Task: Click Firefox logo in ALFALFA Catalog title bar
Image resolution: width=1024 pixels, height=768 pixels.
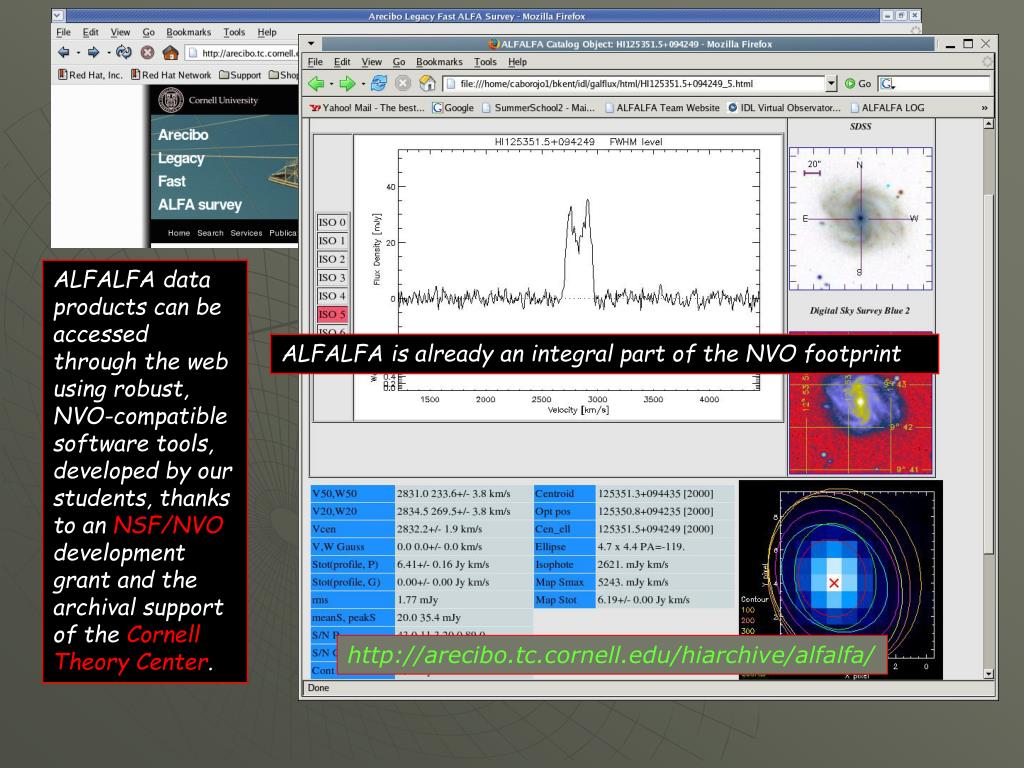Action: 494,44
